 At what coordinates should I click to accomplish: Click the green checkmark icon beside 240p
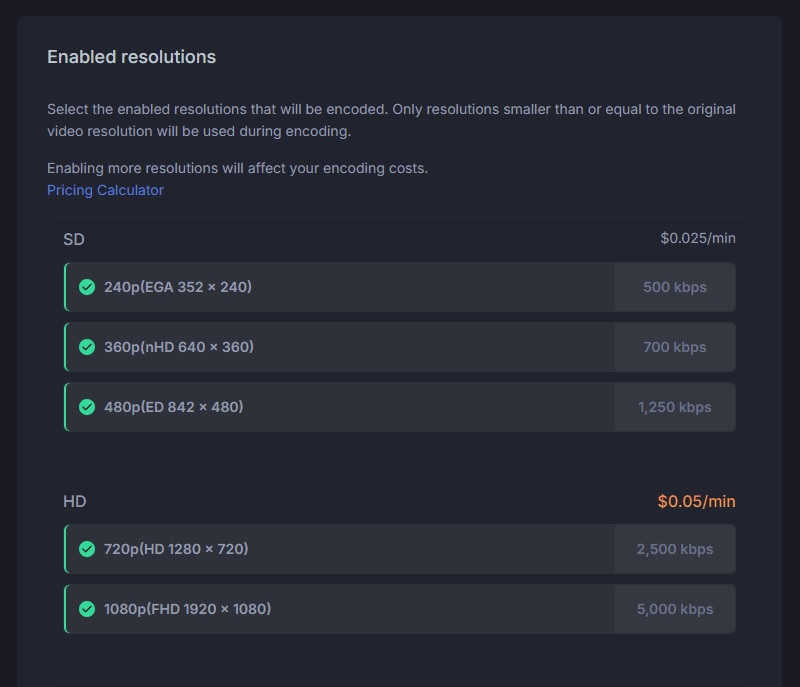[x=87, y=288]
